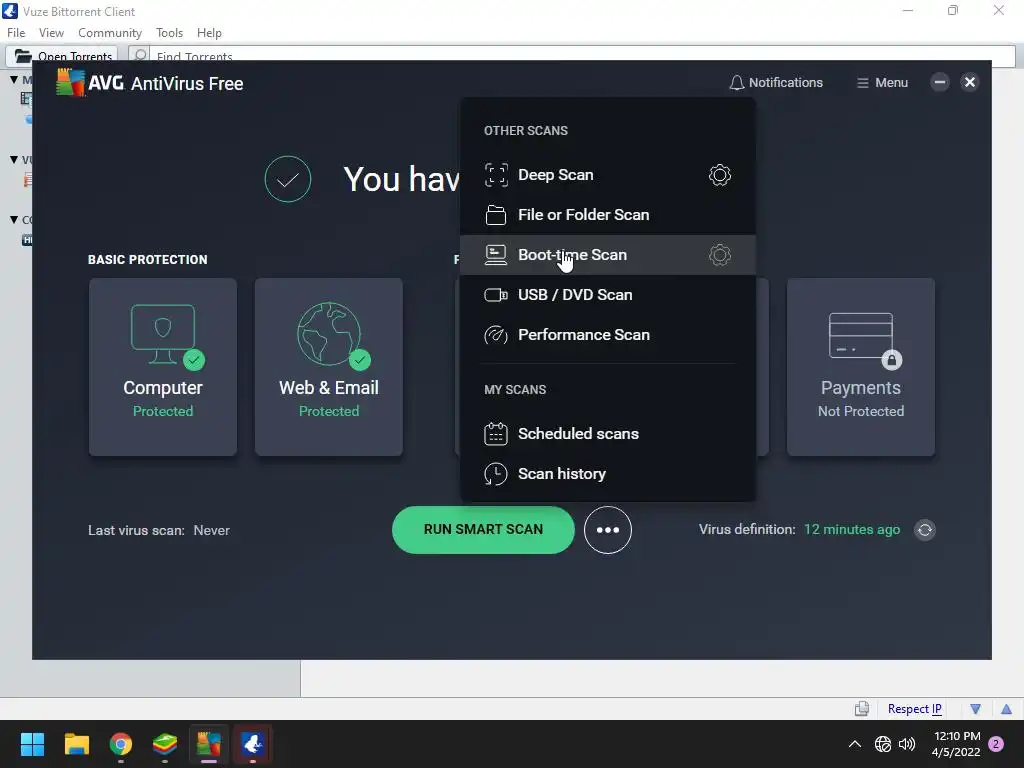
Task: Switch to AVG in the taskbar
Action: tap(209, 744)
